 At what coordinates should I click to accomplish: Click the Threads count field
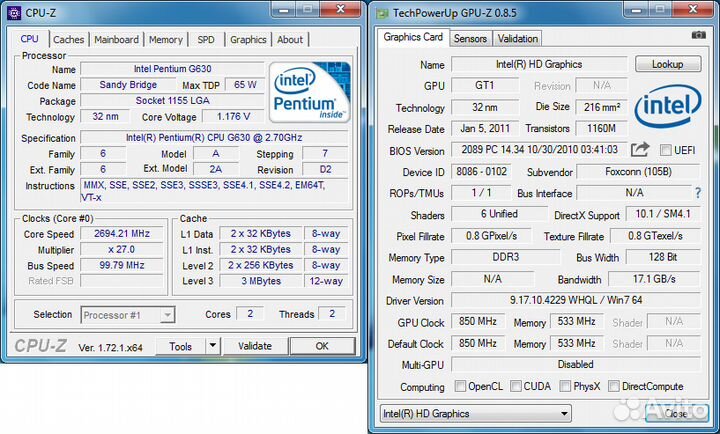(x=332, y=314)
